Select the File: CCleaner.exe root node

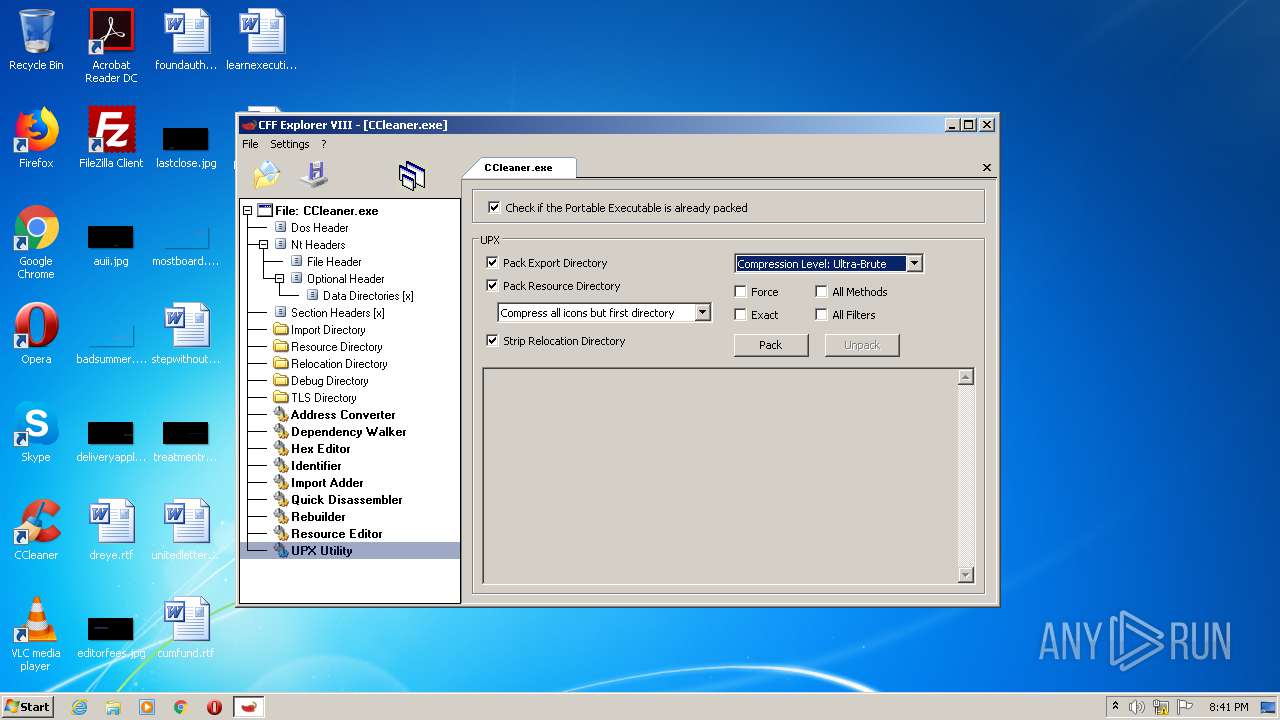(326, 211)
